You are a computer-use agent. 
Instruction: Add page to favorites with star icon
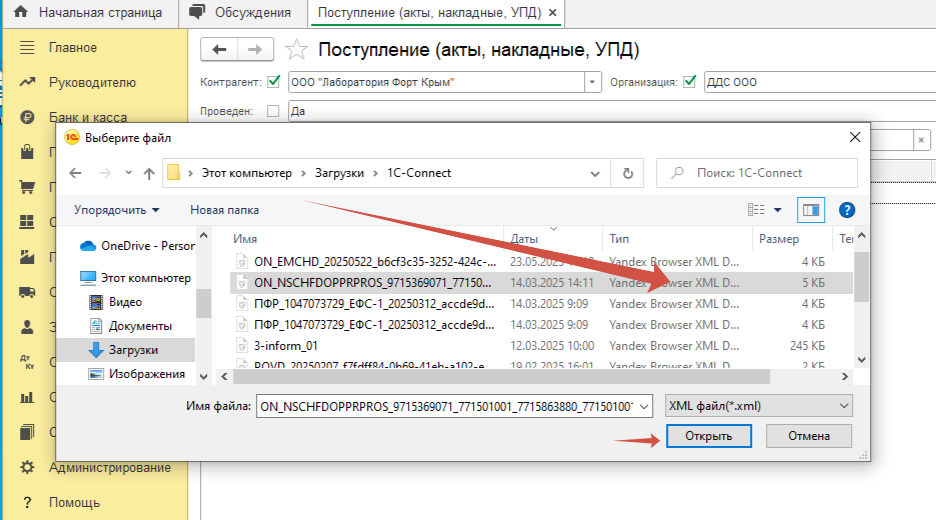coord(296,50)
